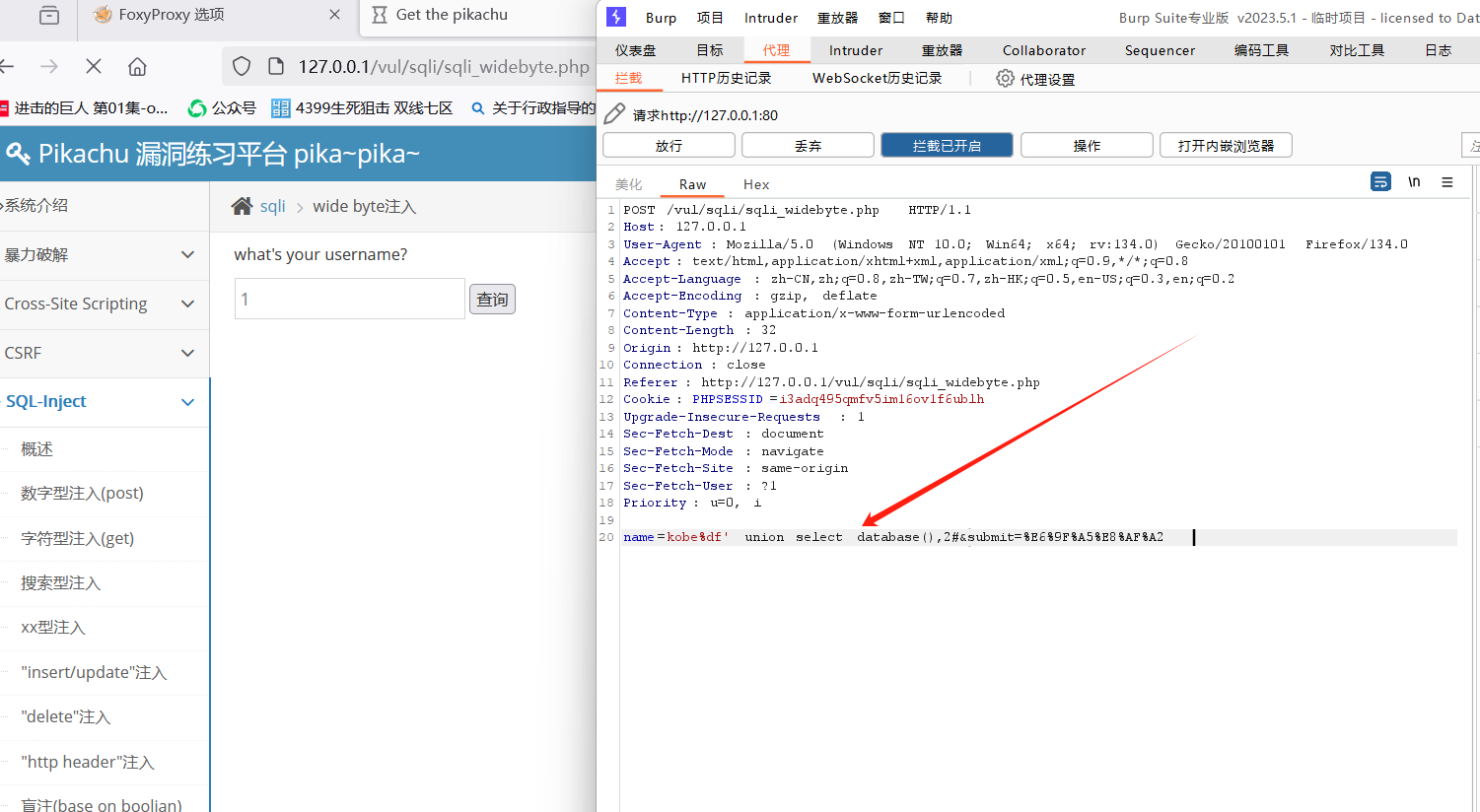Click the pencil edit icon beside request URL

point(614,114)
